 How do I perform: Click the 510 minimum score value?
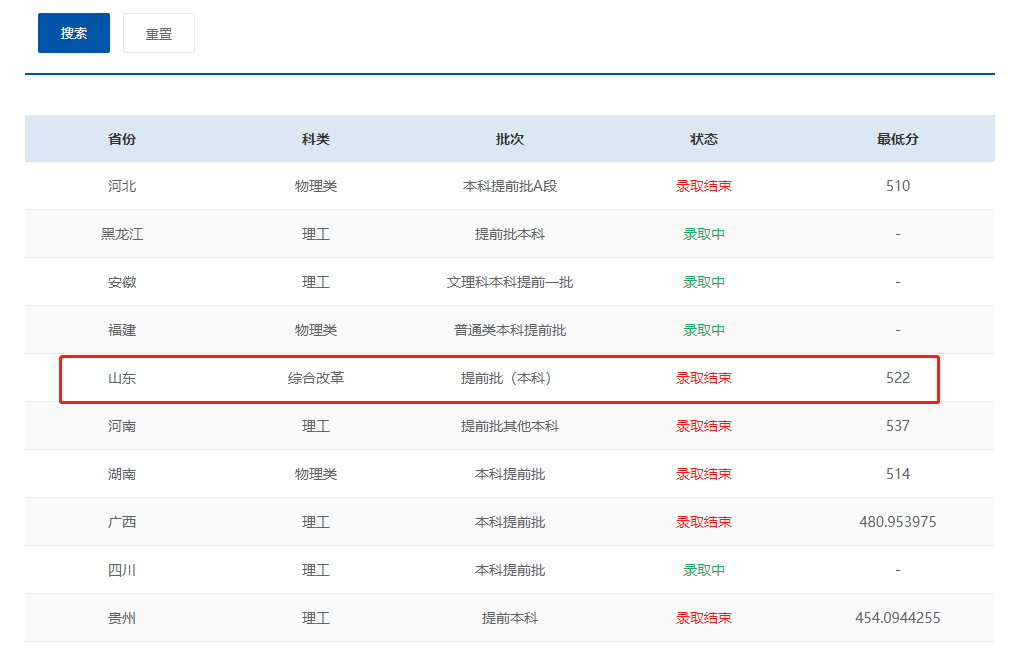tap(898, 186)
